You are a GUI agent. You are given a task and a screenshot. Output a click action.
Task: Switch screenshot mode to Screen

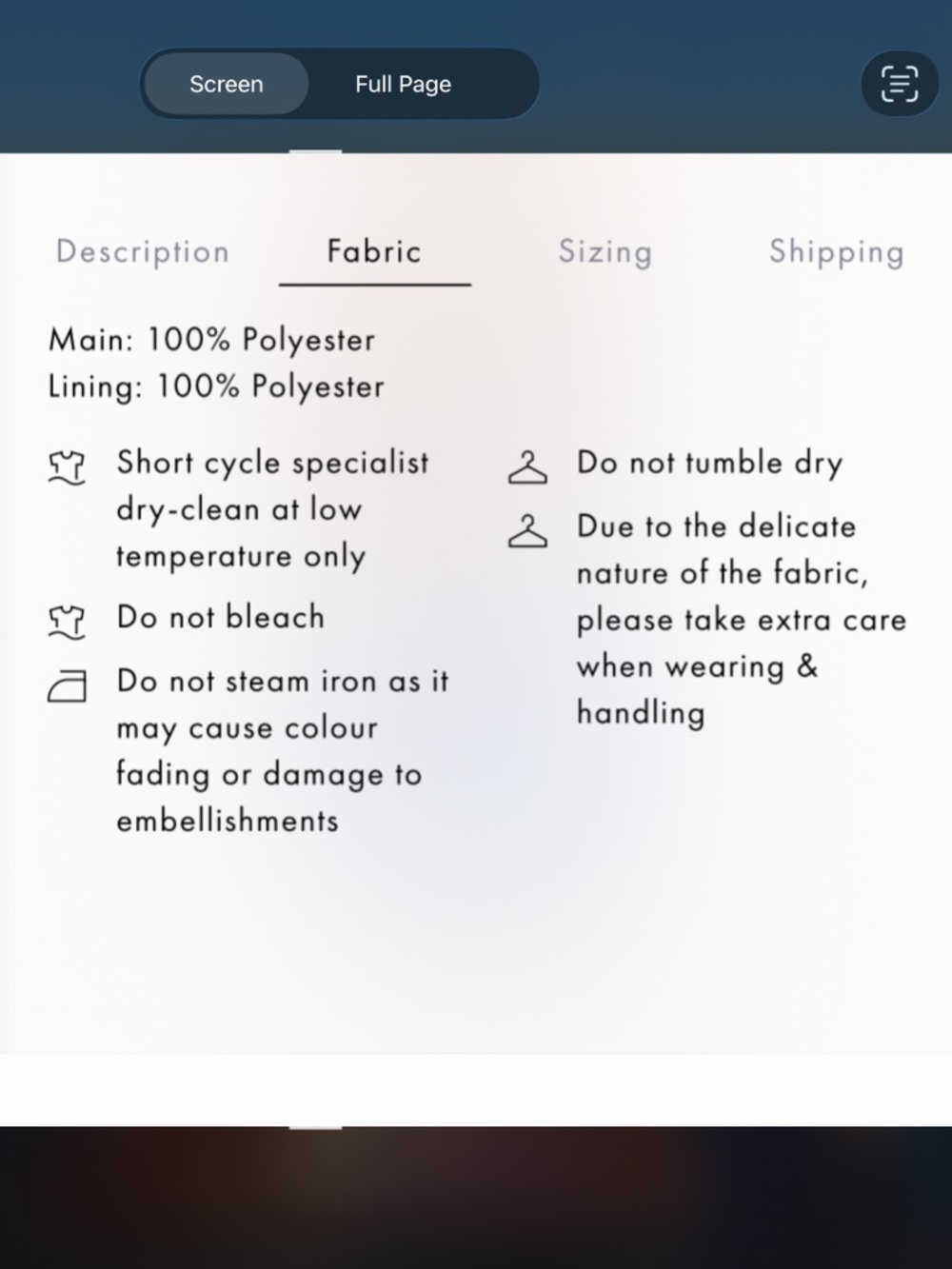pyautogui.click(x=226, y=84)
